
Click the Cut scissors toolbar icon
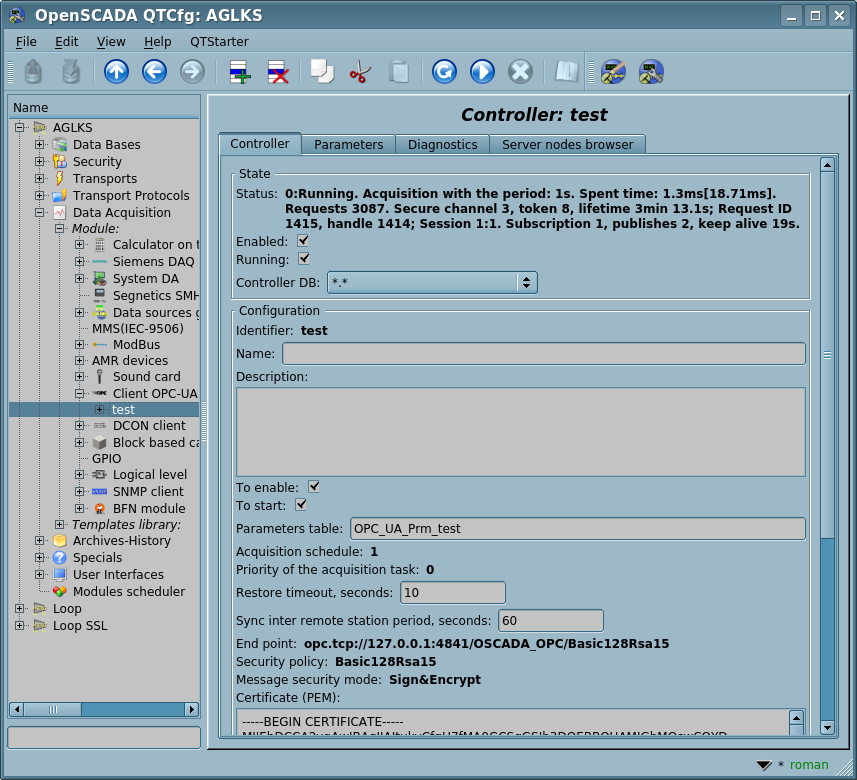point(360,72)
